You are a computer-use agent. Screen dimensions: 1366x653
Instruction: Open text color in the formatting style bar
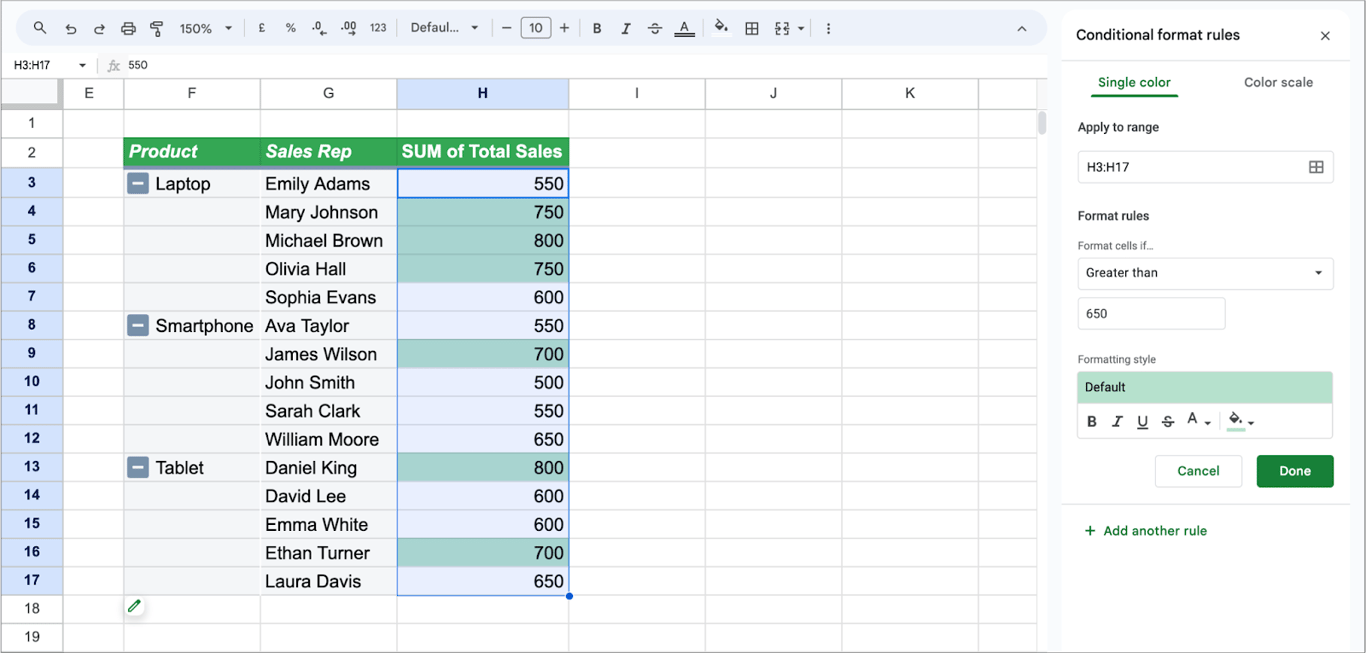(x=1198, y=421)
